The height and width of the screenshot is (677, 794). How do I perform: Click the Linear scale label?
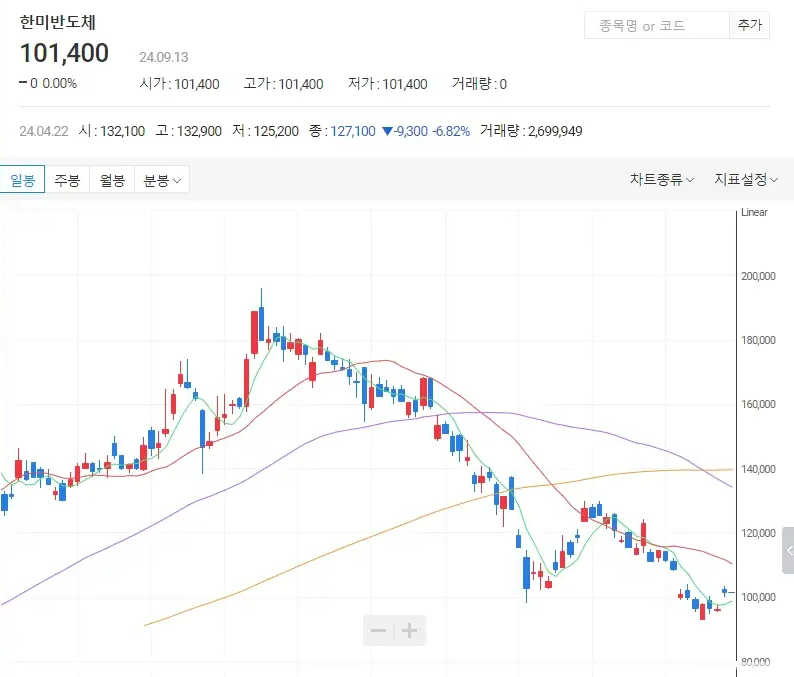[x=754, y=212]
